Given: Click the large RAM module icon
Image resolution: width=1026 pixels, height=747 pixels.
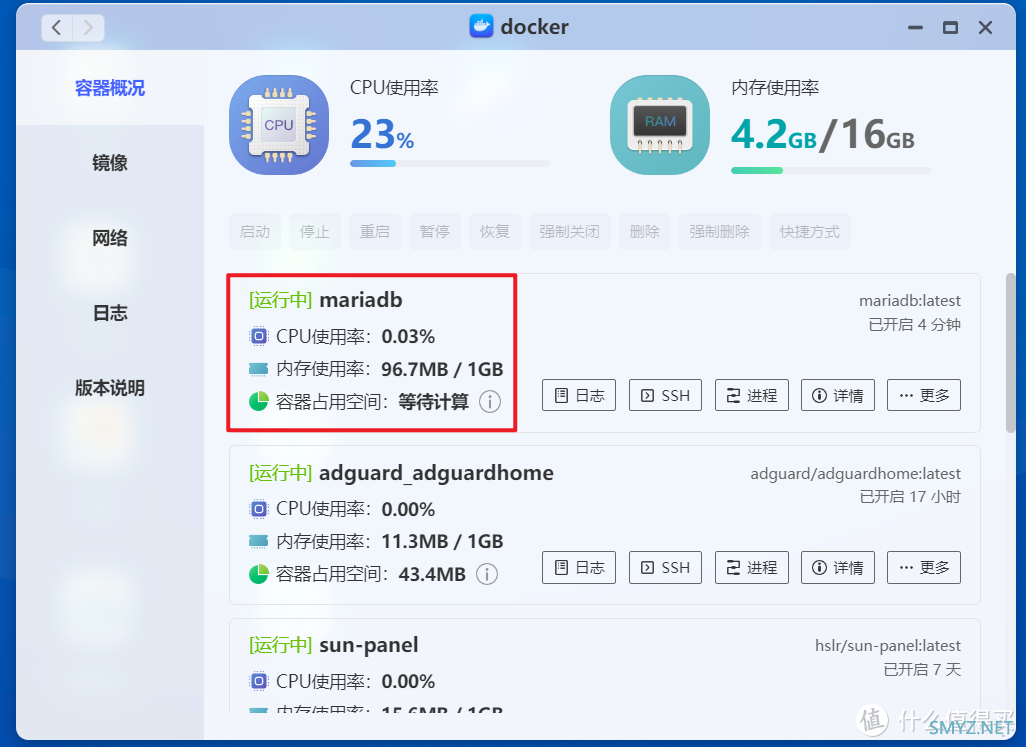Looking at the screenshot, I should pos(660,125).
